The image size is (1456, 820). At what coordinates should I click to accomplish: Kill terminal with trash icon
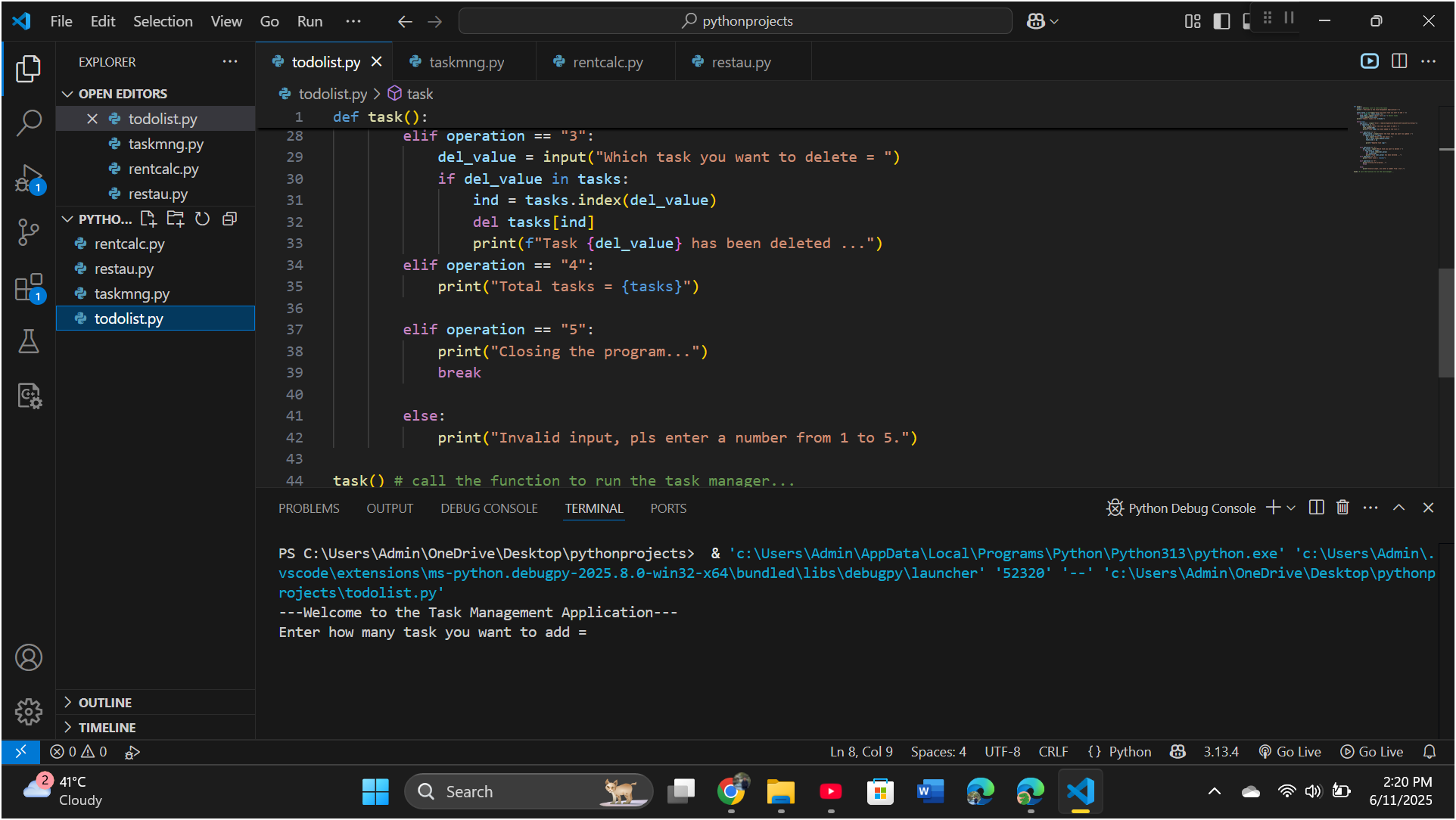(x=1342, y=508)
